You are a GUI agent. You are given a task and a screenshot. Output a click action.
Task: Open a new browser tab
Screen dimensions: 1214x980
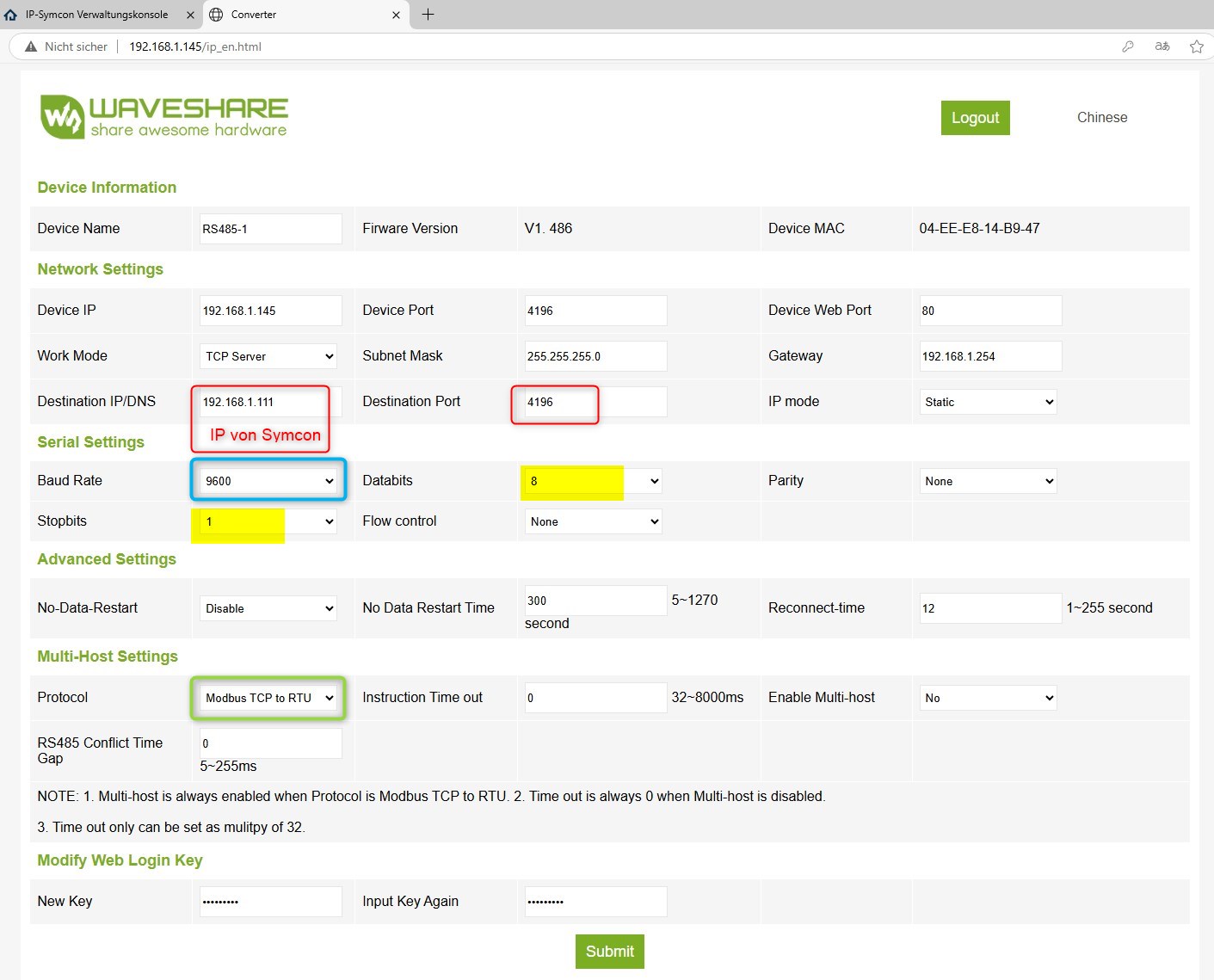click(428, 15)
